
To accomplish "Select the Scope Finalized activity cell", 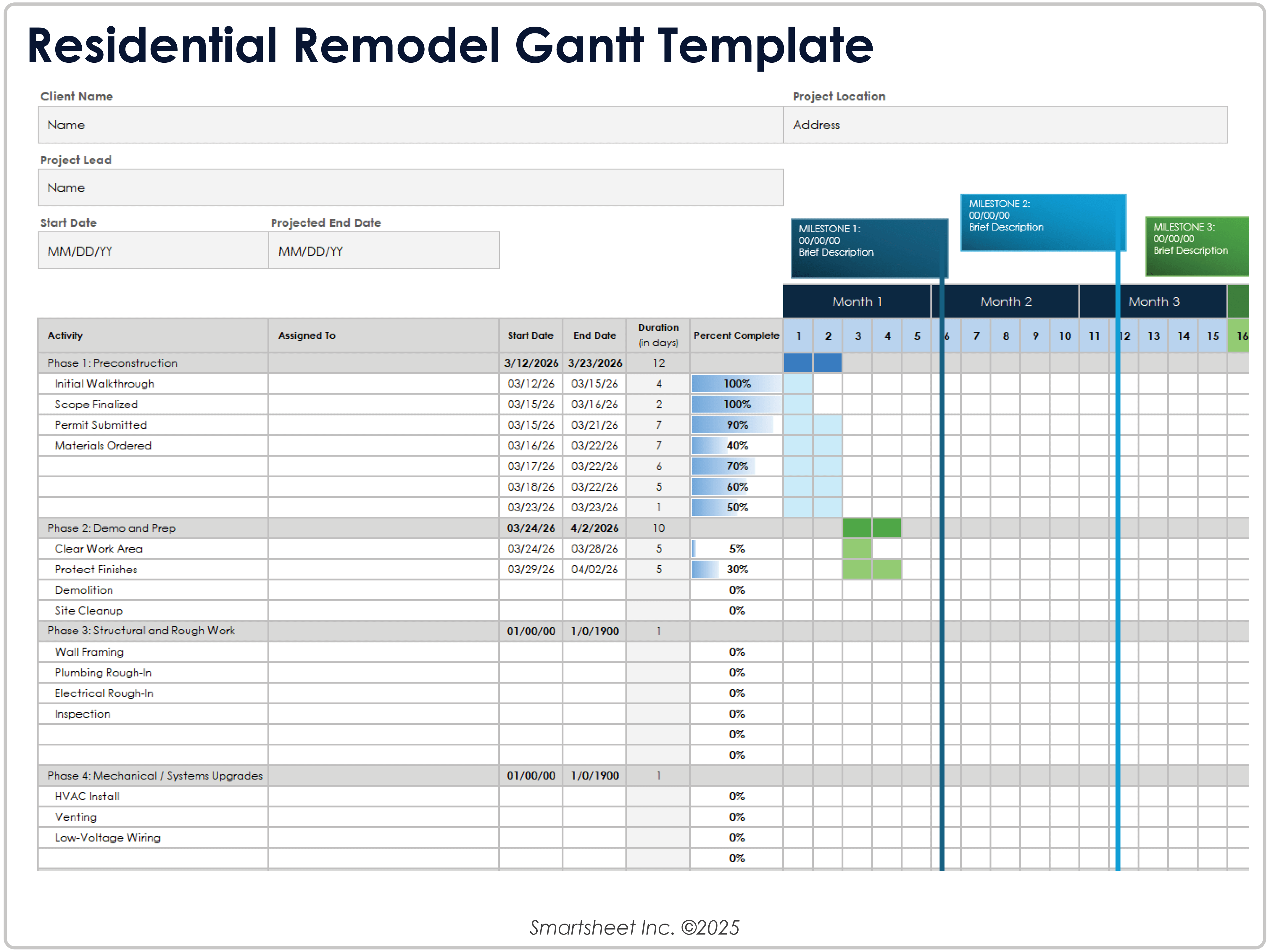I will [x=153, y=404].
